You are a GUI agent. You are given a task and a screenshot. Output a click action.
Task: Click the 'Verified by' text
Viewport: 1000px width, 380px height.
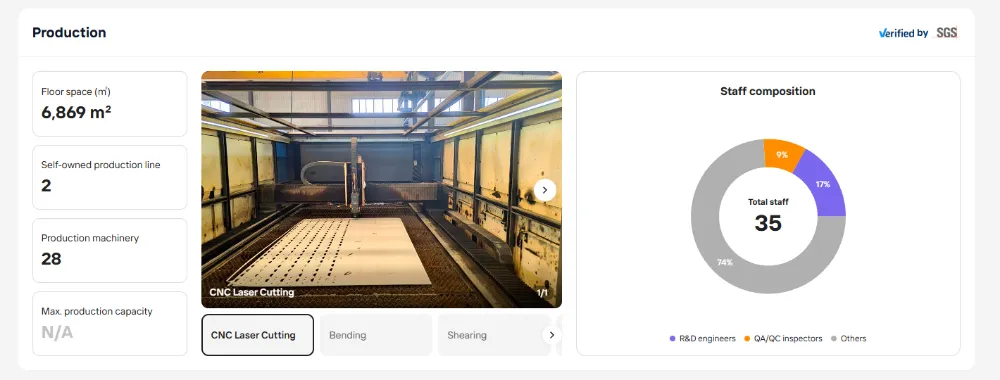click(x=903, y=33)
